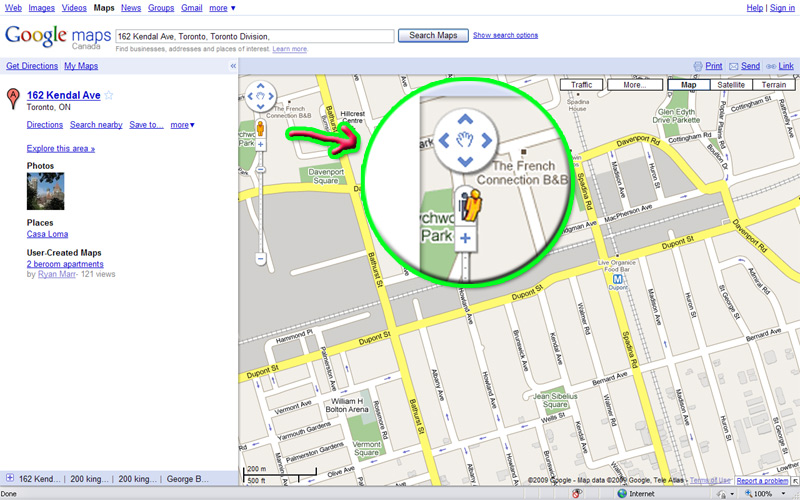Click the red marker A icon in the sidebar
Viewport: 800px width, 500px height.
[13, 98]
